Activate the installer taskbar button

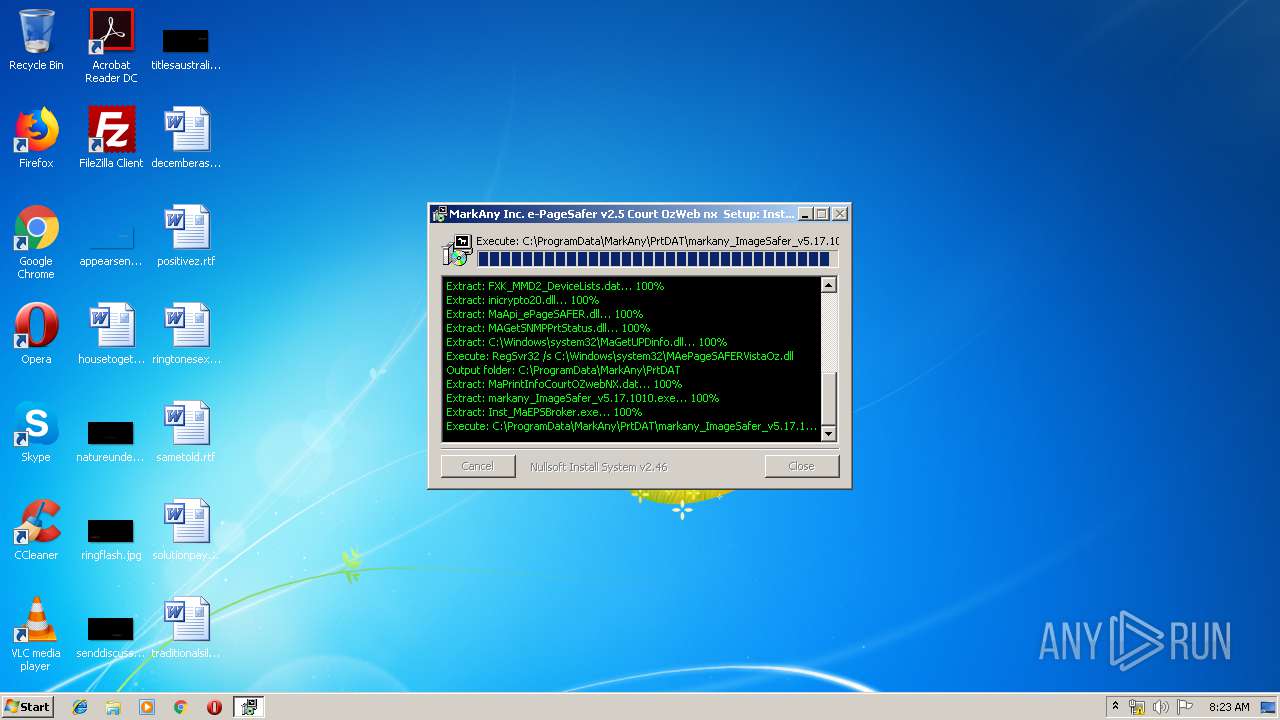click(248, 707)
